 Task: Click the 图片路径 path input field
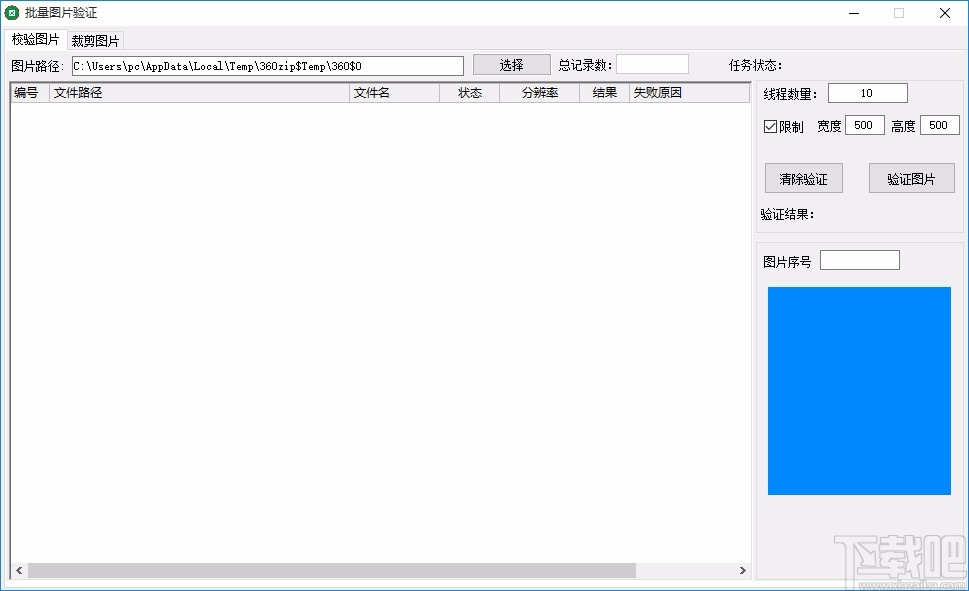coord(265,64)
